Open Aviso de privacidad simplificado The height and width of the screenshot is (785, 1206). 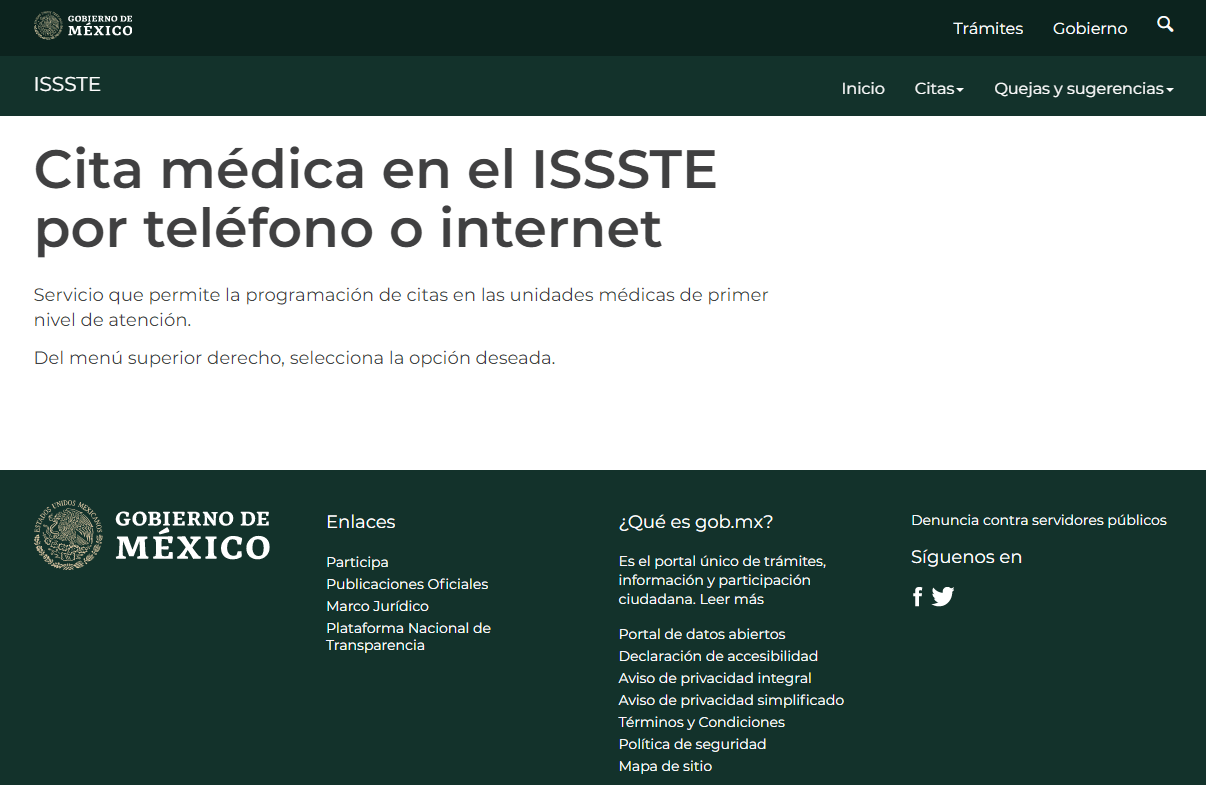(x=731, y=700)
